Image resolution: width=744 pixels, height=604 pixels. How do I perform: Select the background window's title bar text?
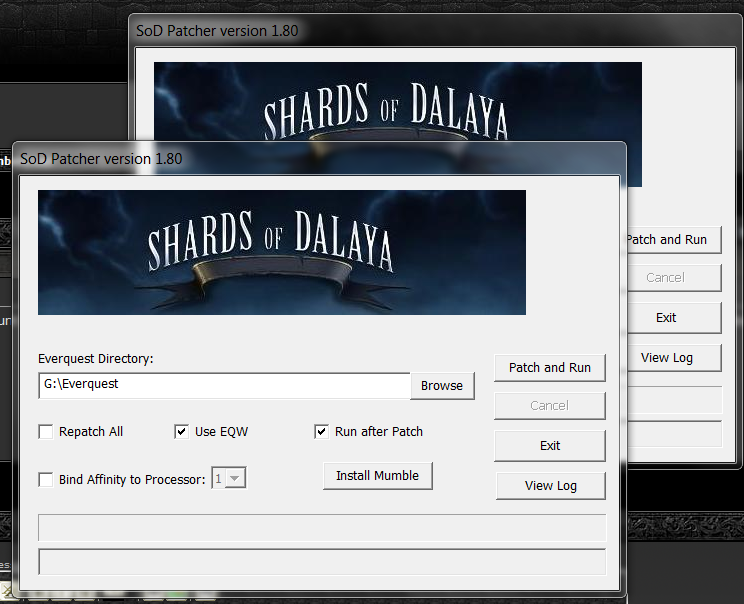pyautogui.click(x=217, y=31)
